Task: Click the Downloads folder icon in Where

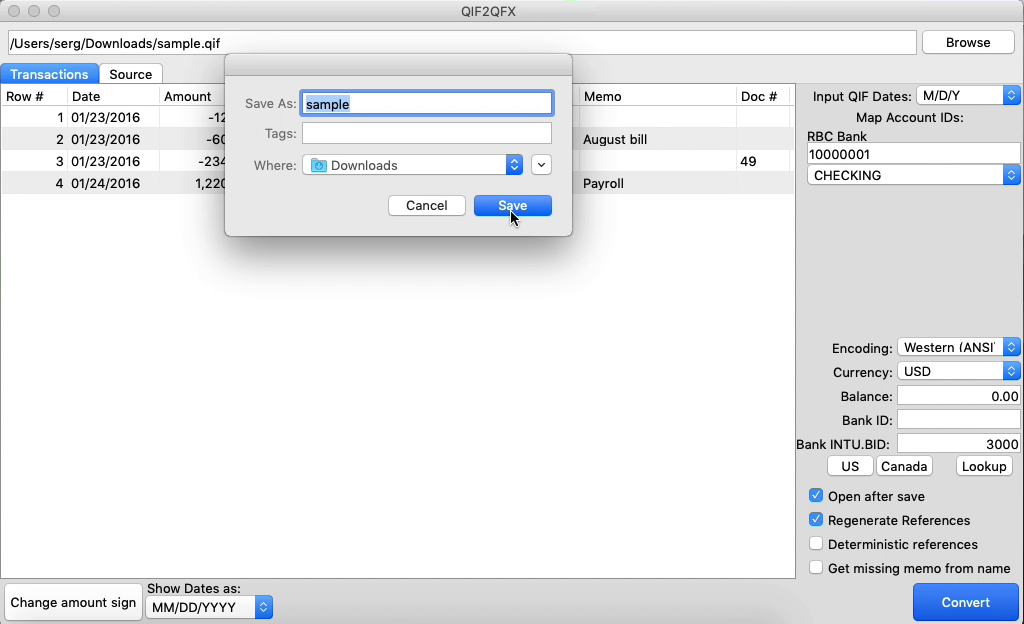Action: coord(319,166)
